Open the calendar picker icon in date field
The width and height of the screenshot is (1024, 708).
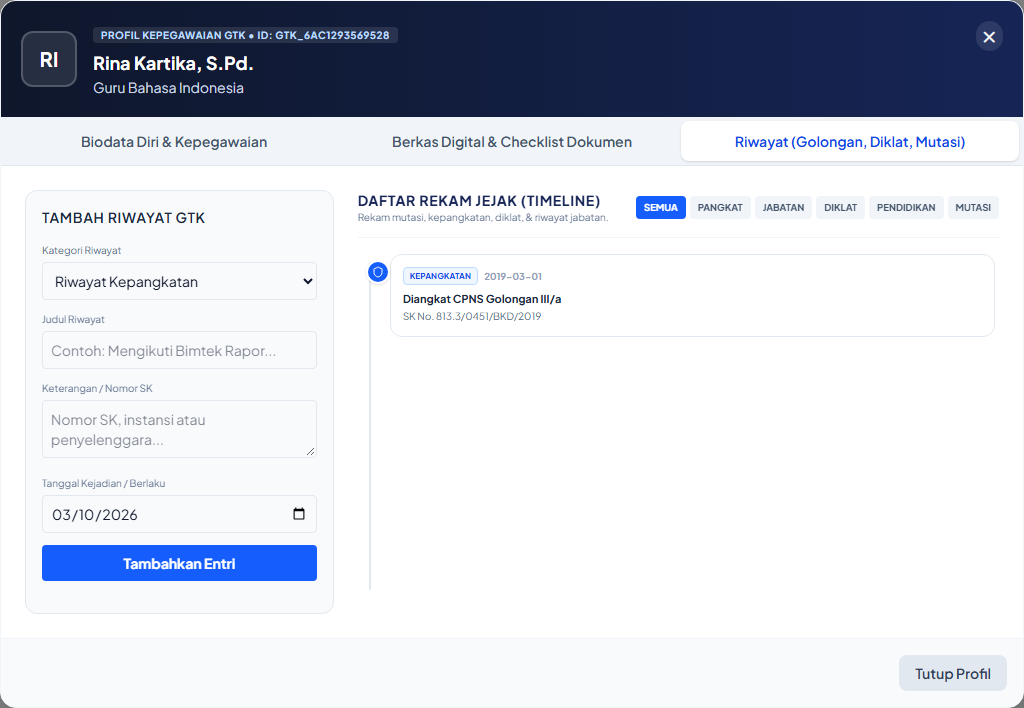pos(299,514)
